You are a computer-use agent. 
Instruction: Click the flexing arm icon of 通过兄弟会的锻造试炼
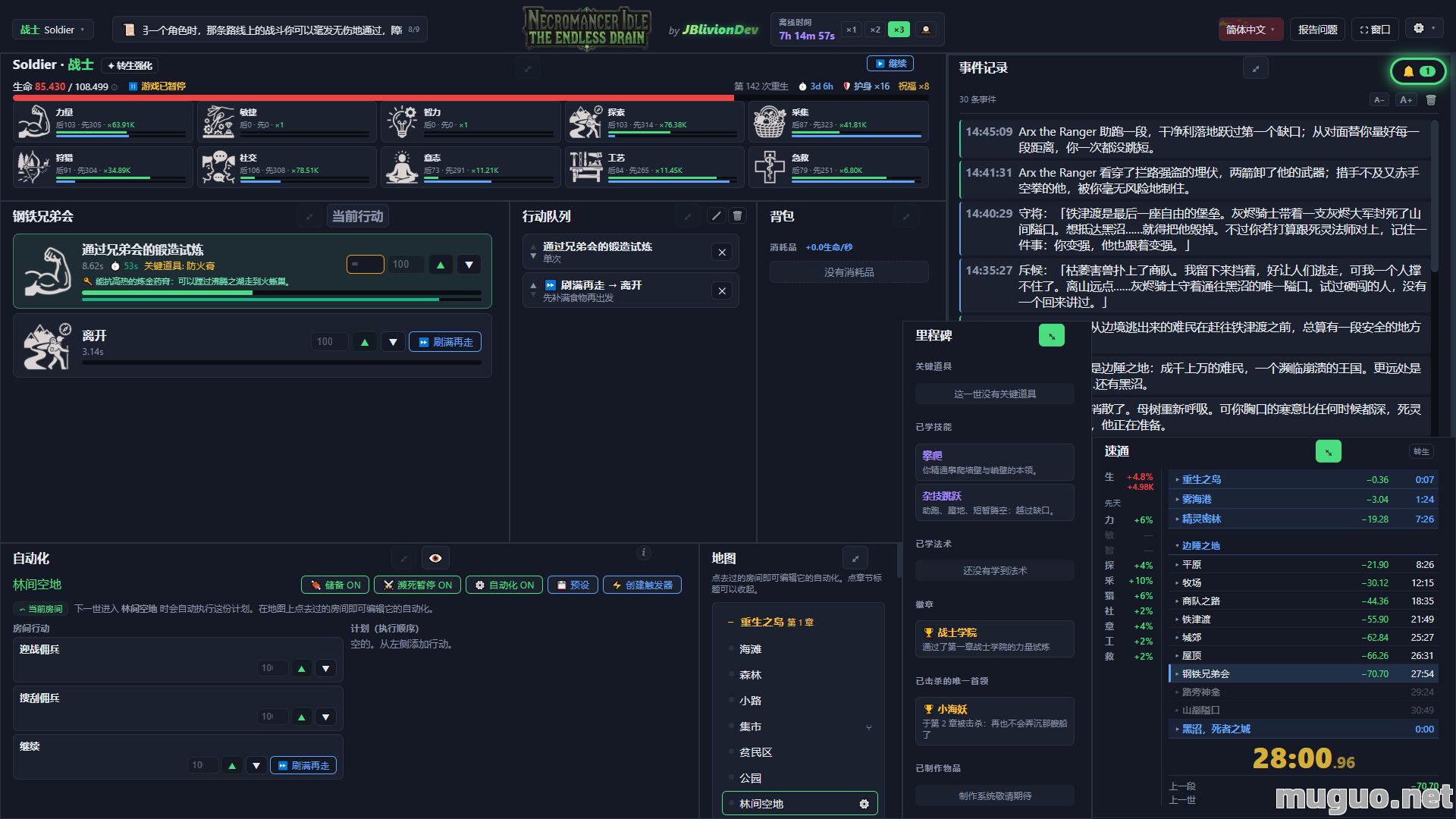(47, 271)
